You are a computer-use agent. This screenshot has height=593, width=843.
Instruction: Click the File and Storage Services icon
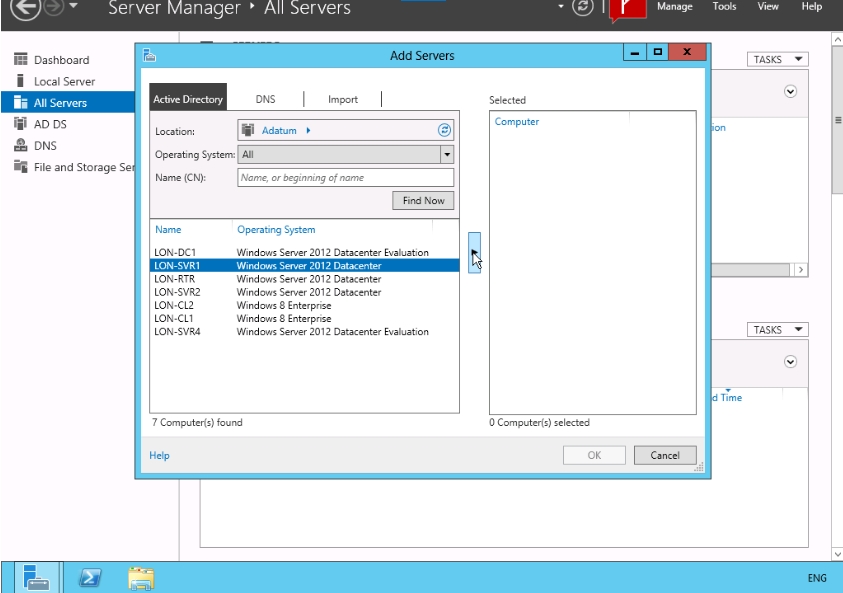(20, 166)
